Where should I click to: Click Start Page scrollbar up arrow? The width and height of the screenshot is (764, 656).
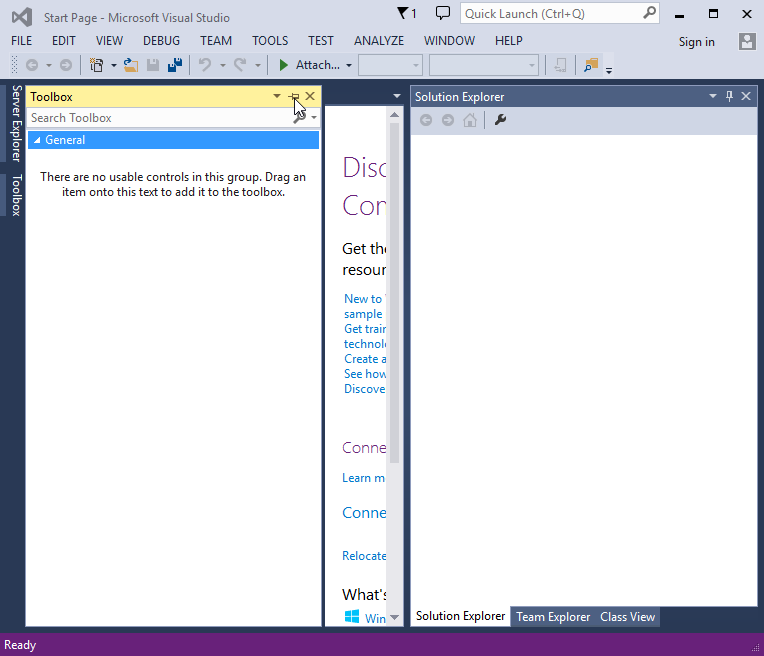point(395,115)
